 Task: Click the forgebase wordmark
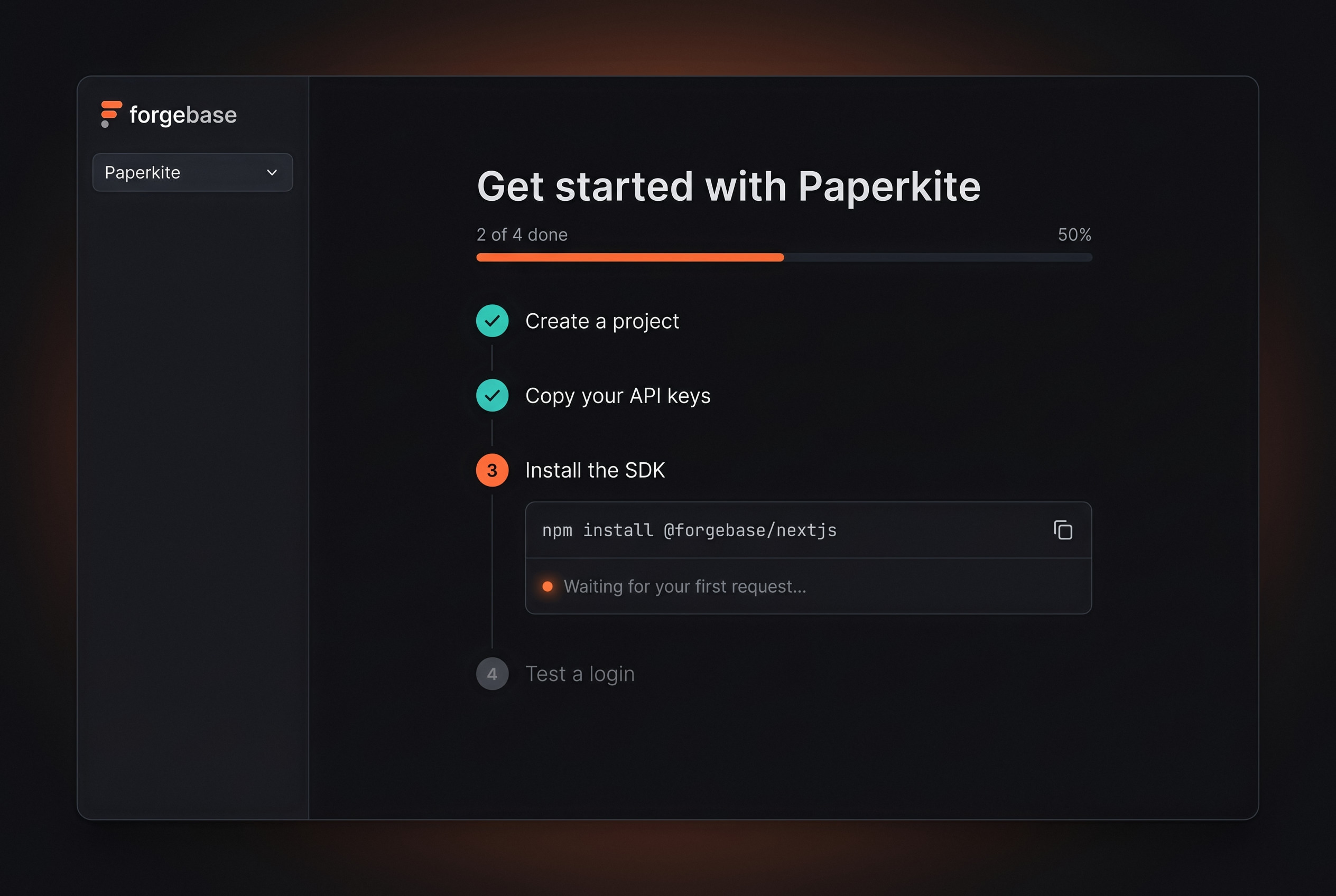(x=183, y=115)
